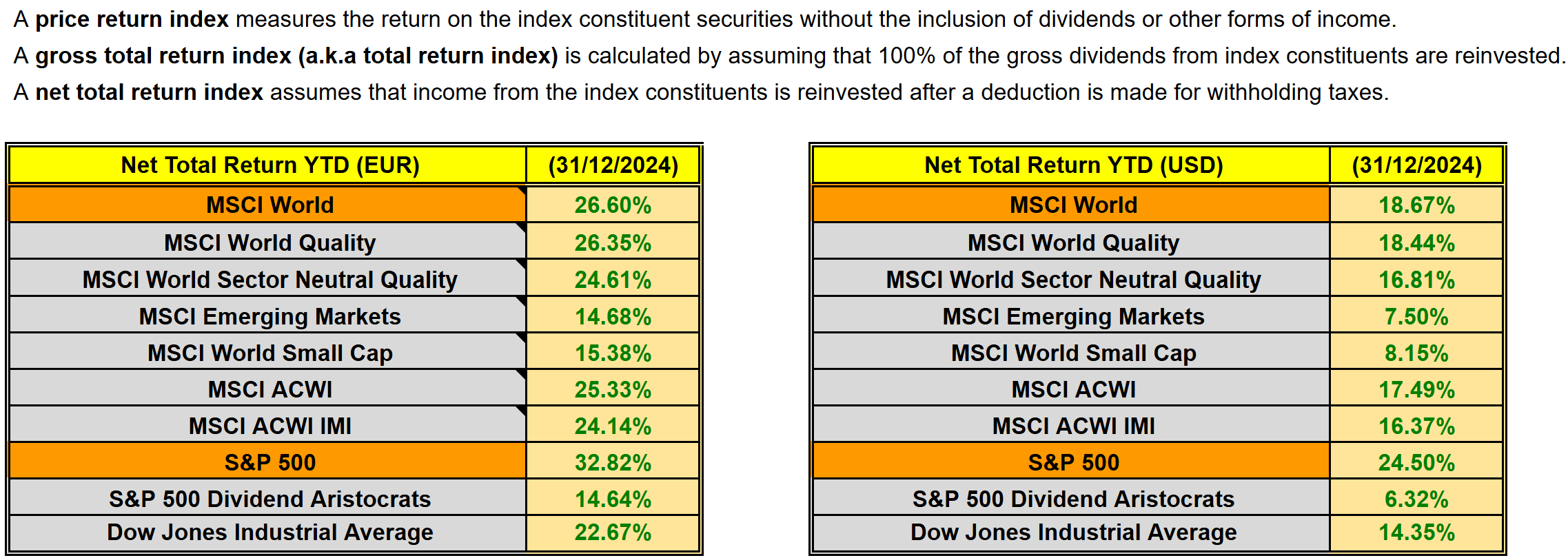
Task: Click the 16.37% ACWI IMI USD value
Action: (x=1416, y=426)
